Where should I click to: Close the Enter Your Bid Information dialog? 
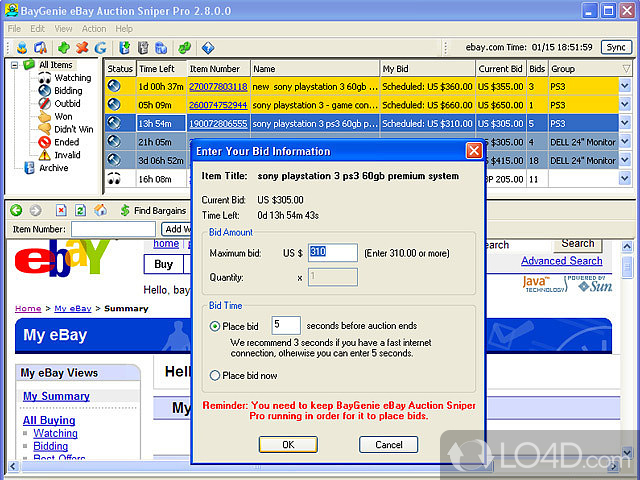pos(473,151)
